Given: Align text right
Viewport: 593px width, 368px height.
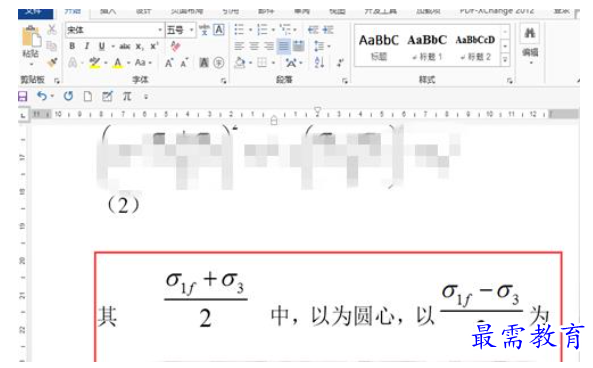Looking at the screenshot, I should (269, 46).
